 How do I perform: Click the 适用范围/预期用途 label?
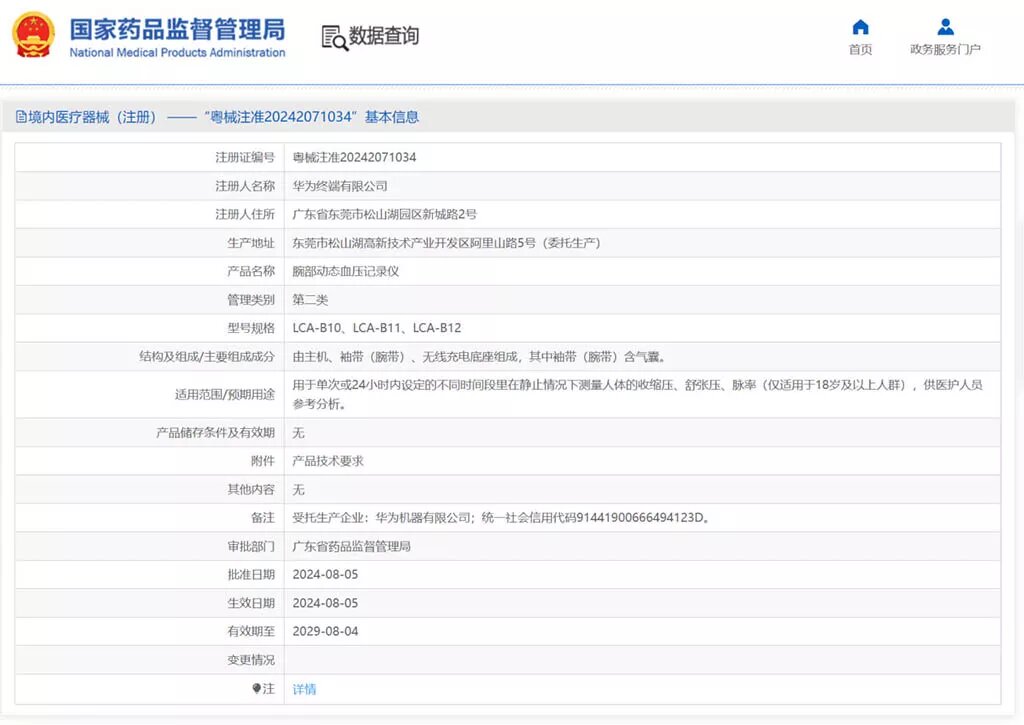click(225, 395)
